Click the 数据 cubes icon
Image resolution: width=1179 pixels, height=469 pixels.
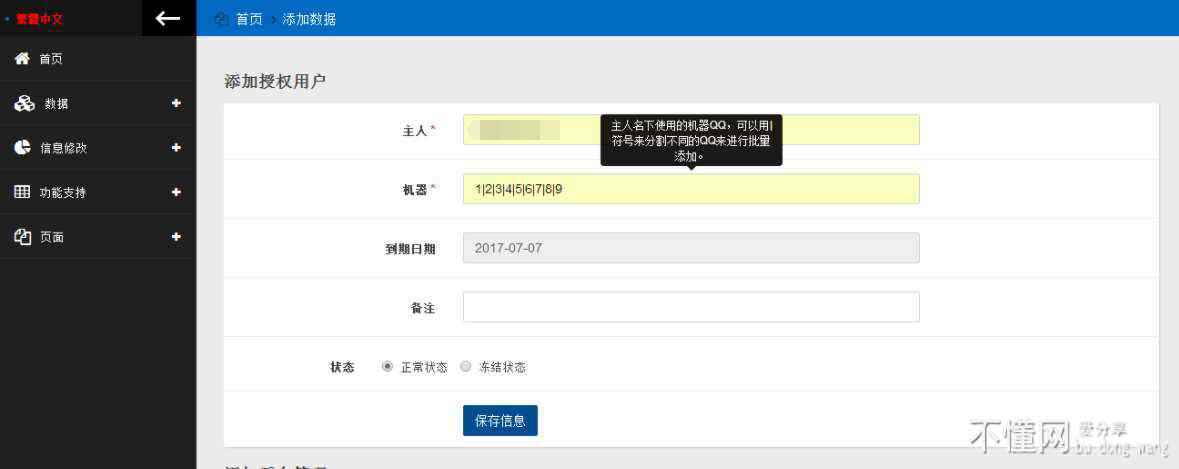(24, 103)
